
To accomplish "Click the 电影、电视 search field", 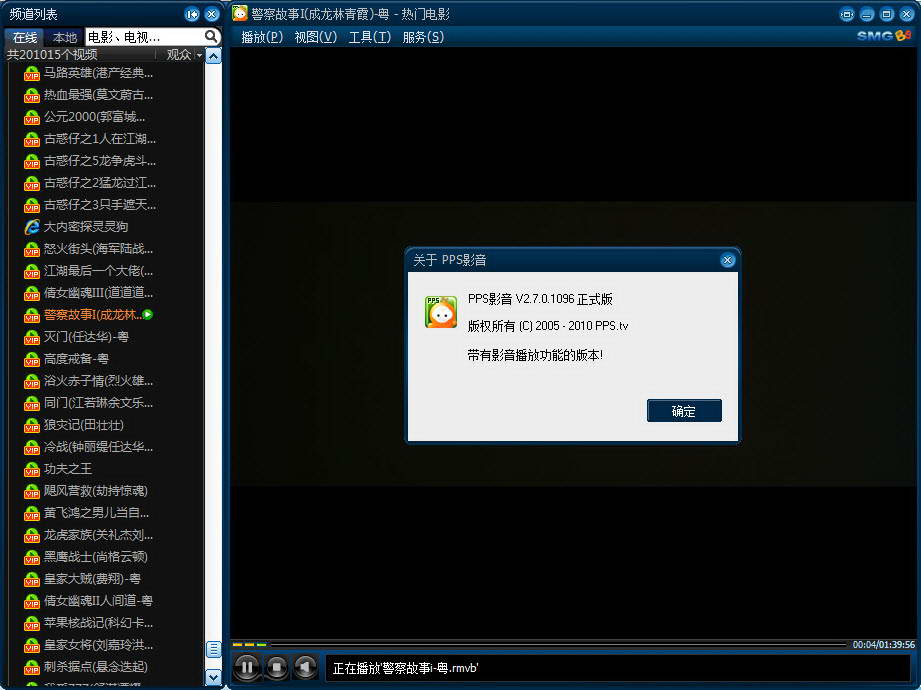I will (x=143, y=37).
